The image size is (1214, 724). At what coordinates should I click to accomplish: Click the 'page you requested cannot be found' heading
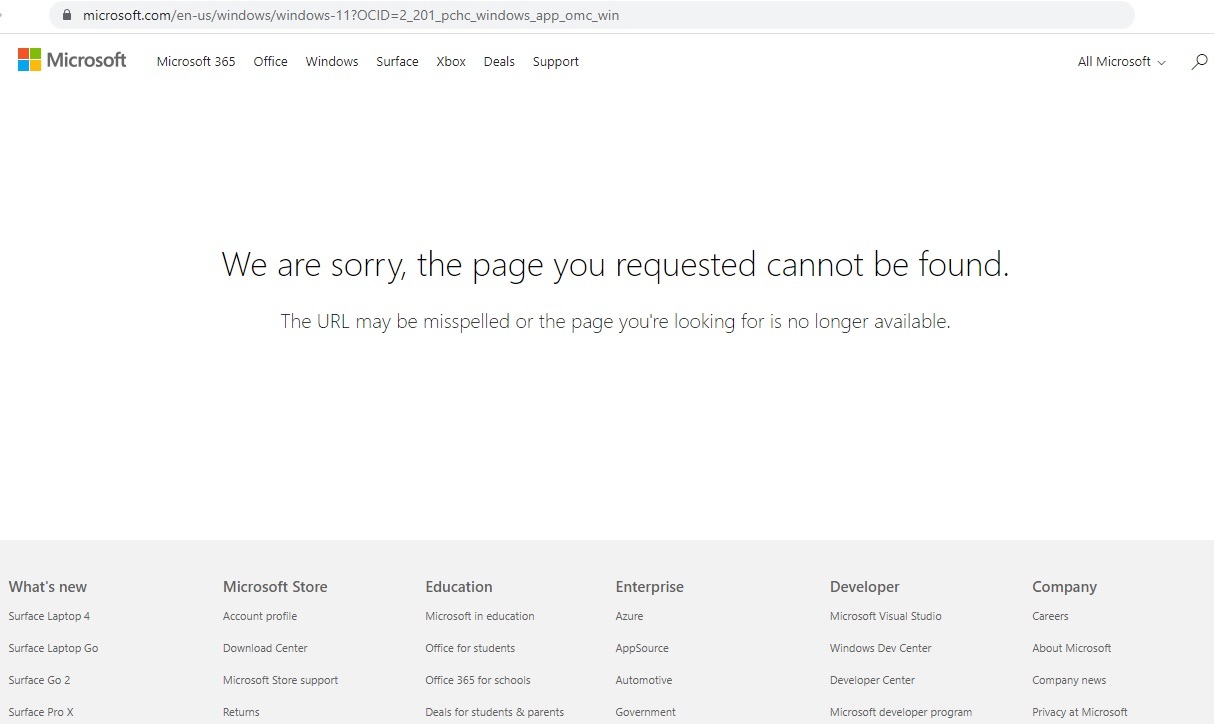pos(615,265)
